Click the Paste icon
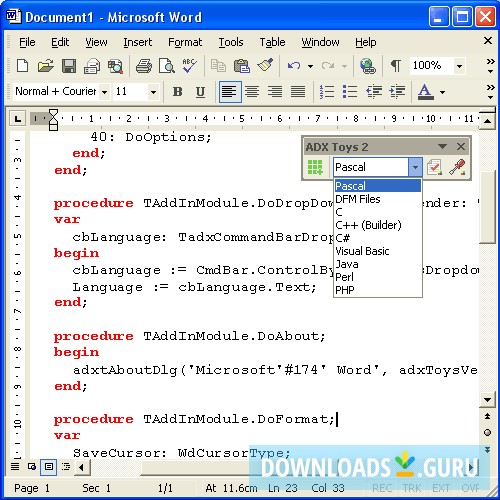500x500 pixels. 242,66
